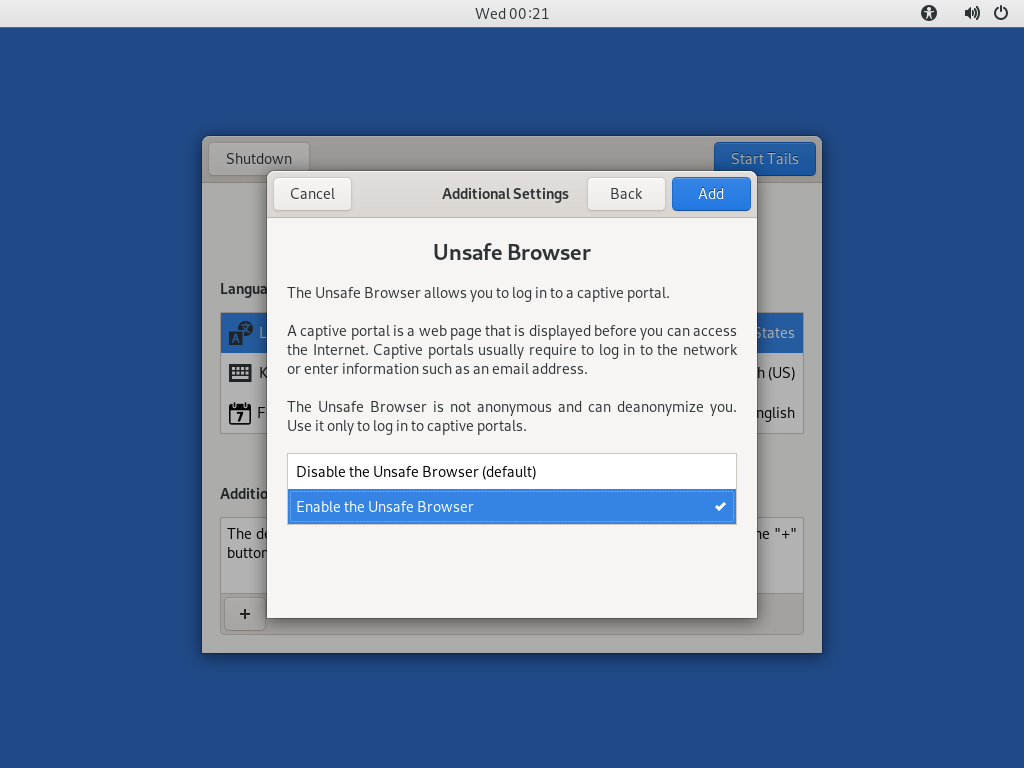This screenshot has width=1024, height=768.
Task: Click the power icon in top bar
Action: (x=1001, y=13)
